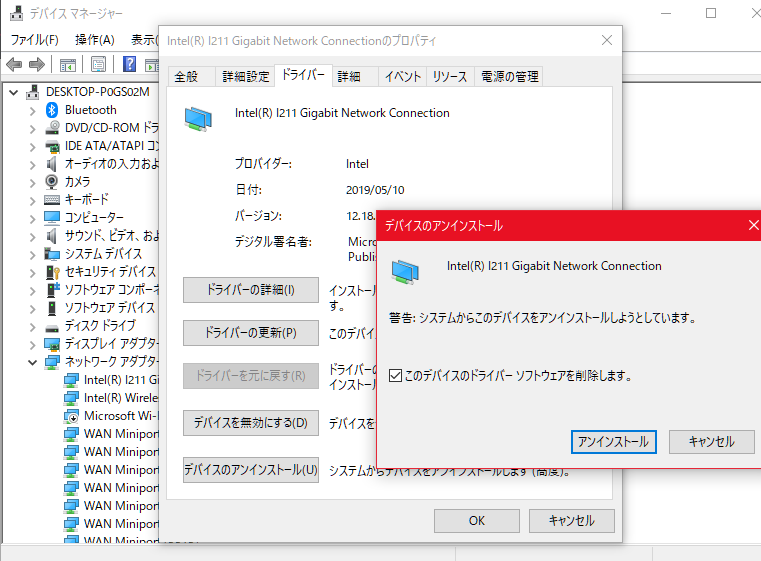Click the ディスク ドライブ icon
Screen dimensions: 761x561
point(52,328)
